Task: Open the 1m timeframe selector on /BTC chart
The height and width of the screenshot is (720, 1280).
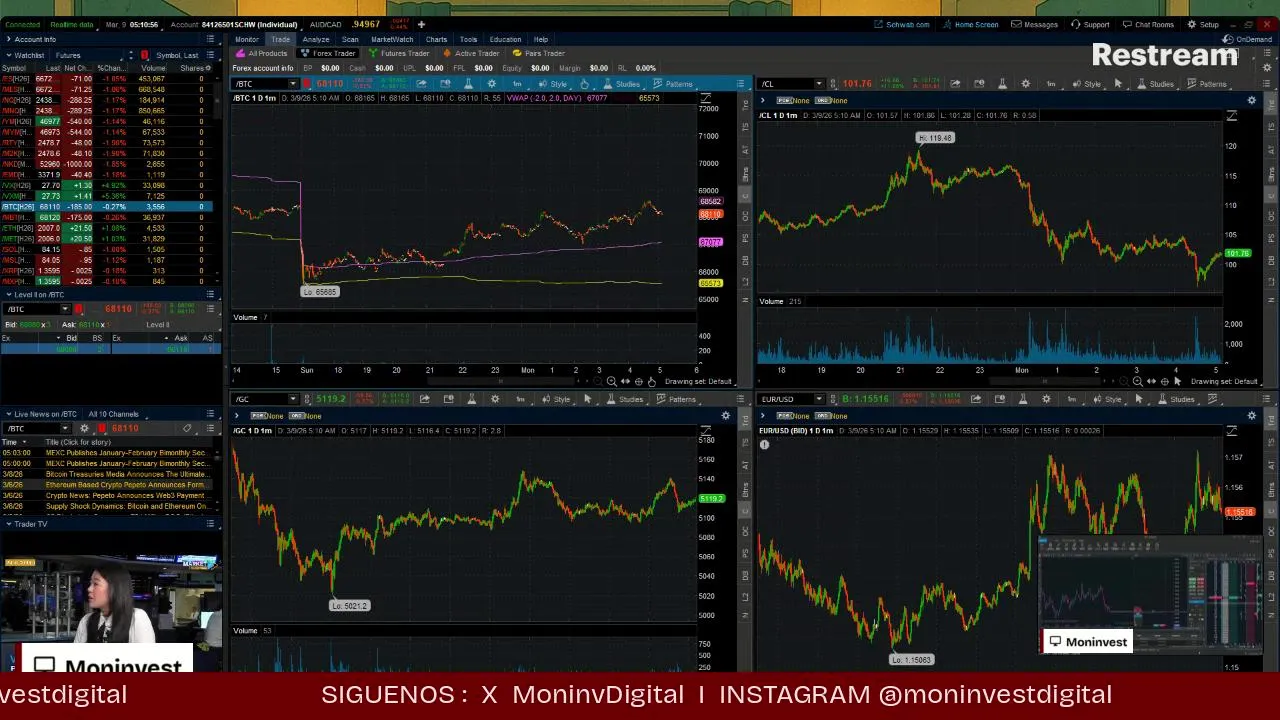Action: click(517, 84)
